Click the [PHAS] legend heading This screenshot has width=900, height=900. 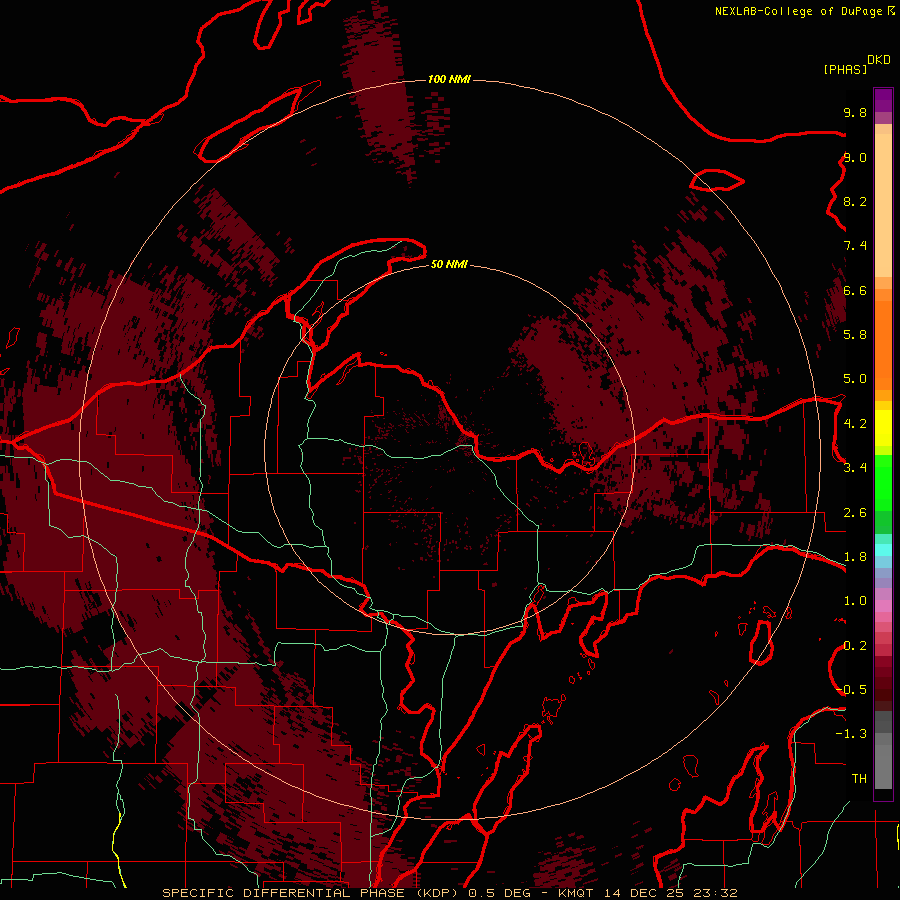point(845,69)
